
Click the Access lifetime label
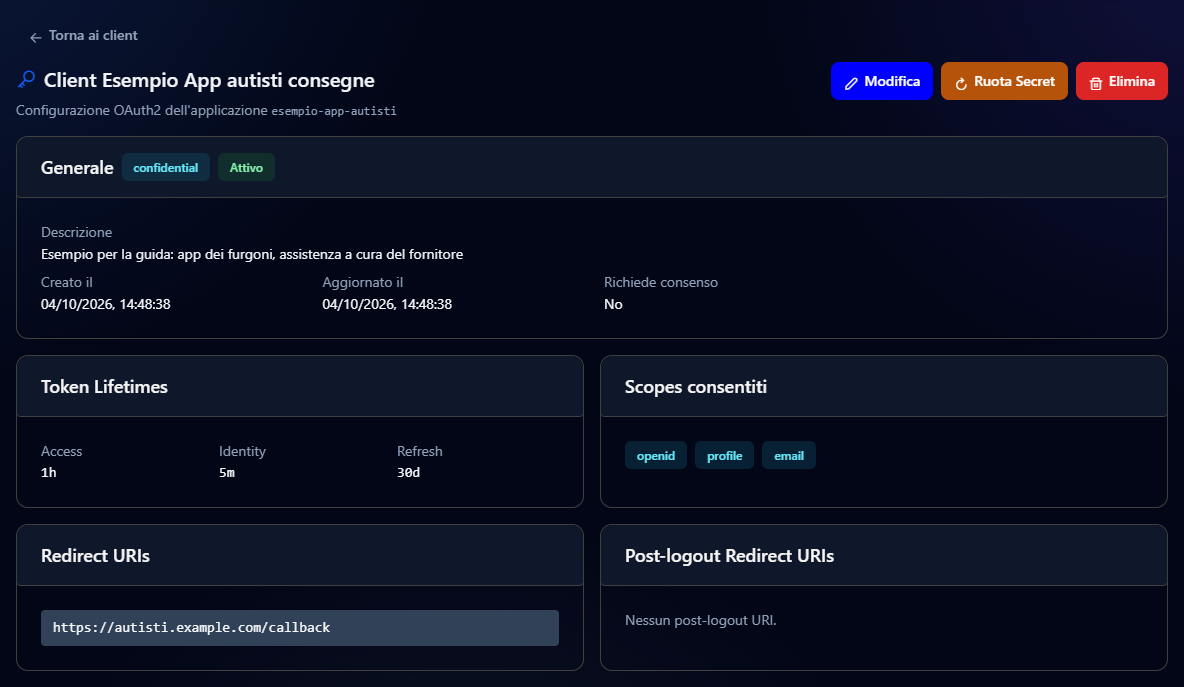pos(61,451)
